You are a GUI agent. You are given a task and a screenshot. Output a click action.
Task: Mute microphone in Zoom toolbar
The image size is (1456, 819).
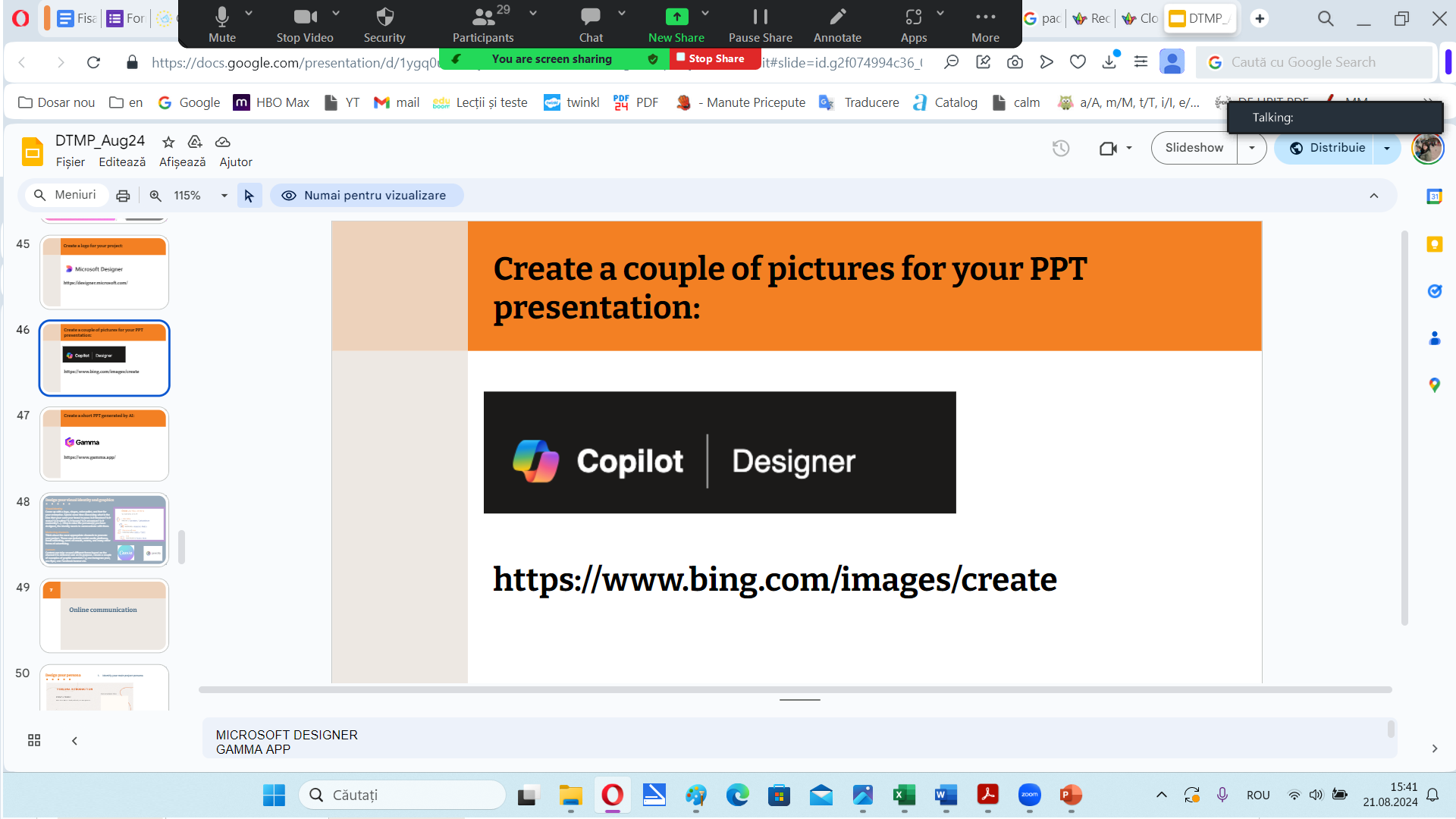(x=221, y=24)
